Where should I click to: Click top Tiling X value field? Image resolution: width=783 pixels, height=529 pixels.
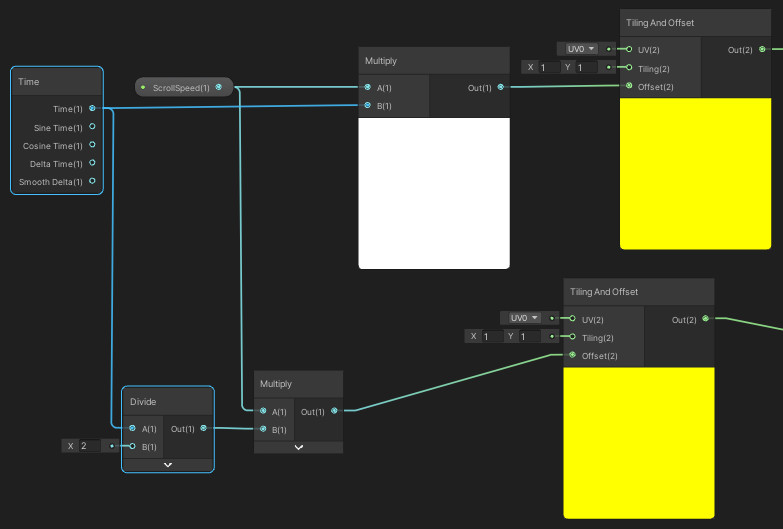point(548,67)
